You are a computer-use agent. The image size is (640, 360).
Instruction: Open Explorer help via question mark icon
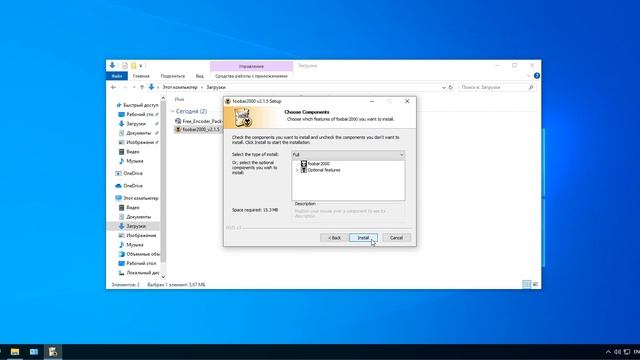(537, 76)
